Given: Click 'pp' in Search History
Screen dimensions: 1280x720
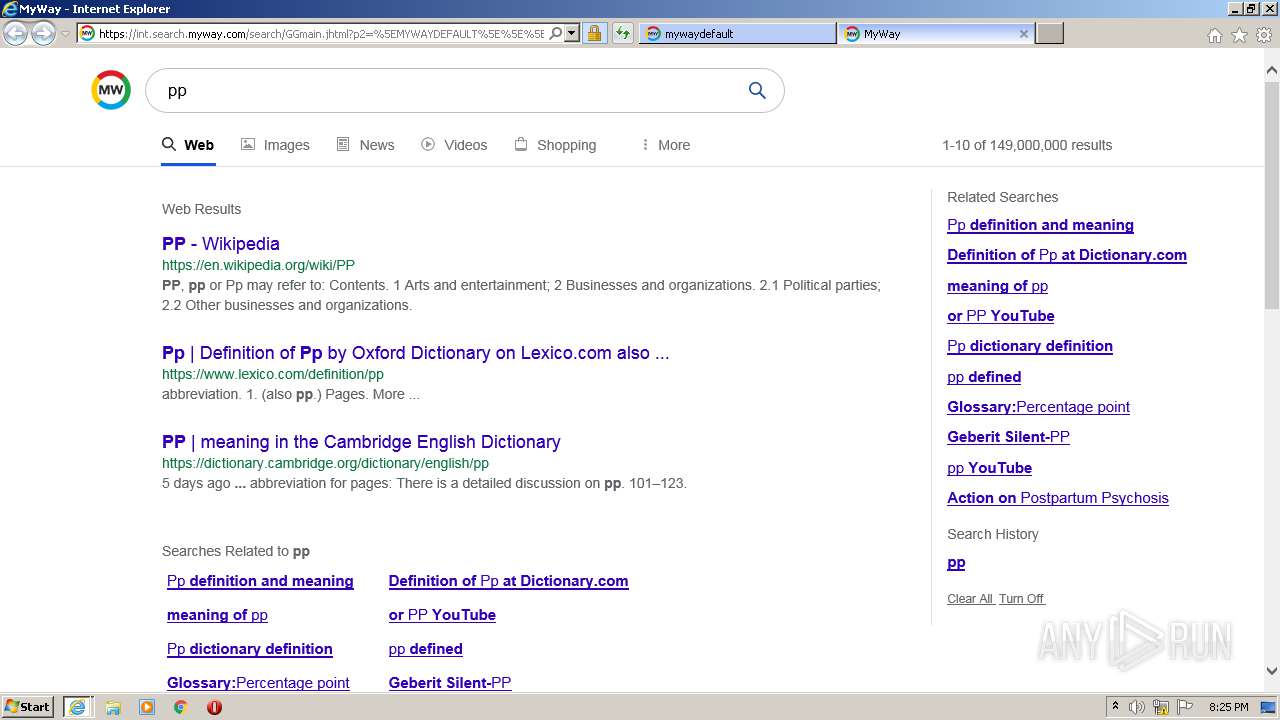Looking at the screenshot, I should [956, 563].
